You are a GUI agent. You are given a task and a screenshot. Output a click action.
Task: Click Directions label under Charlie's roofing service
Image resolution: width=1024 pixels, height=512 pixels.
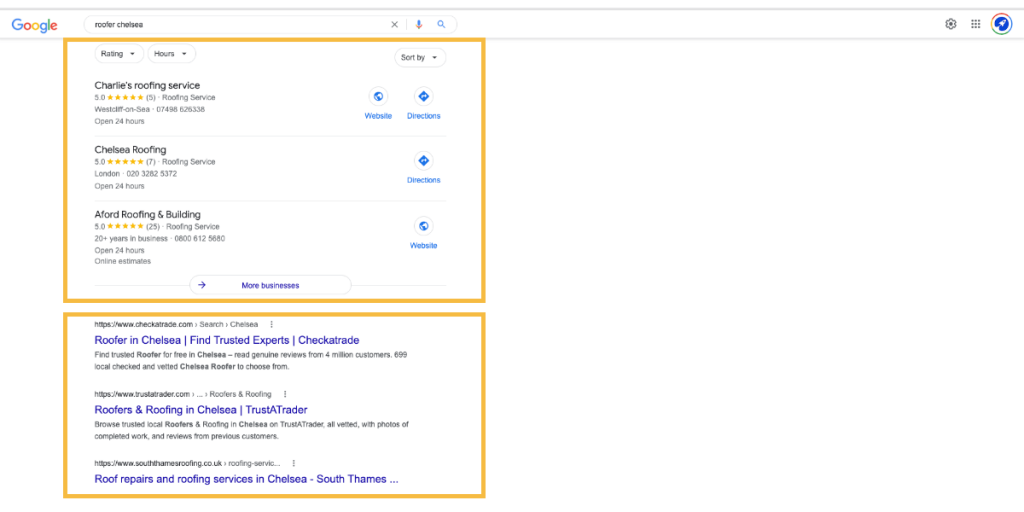424,116
